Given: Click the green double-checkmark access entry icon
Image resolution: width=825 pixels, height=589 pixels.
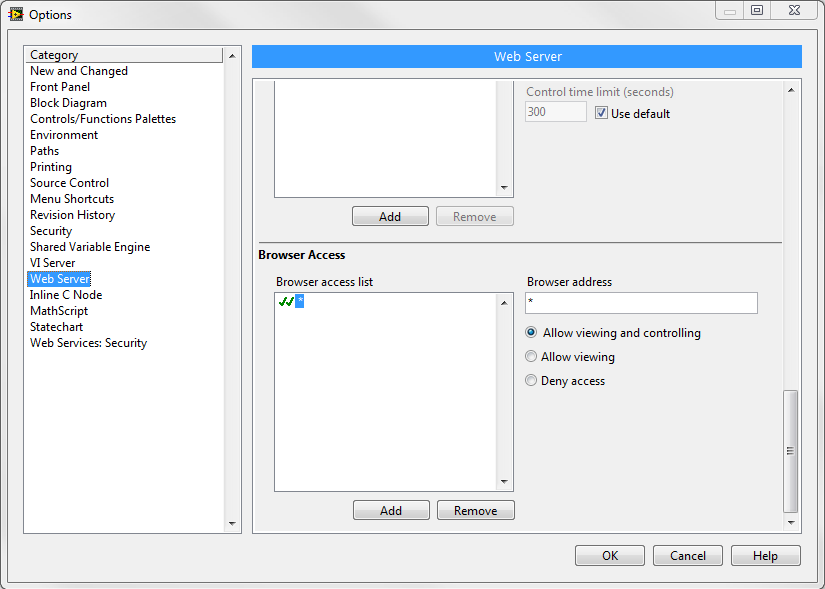Looking at the screenshot, I should tap(285, 301).
